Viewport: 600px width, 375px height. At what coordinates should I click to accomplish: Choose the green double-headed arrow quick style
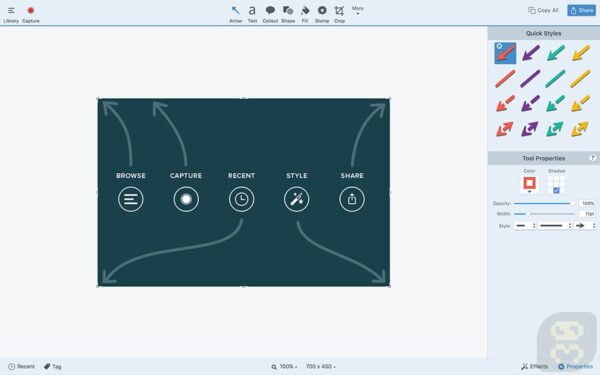point(555,129)
